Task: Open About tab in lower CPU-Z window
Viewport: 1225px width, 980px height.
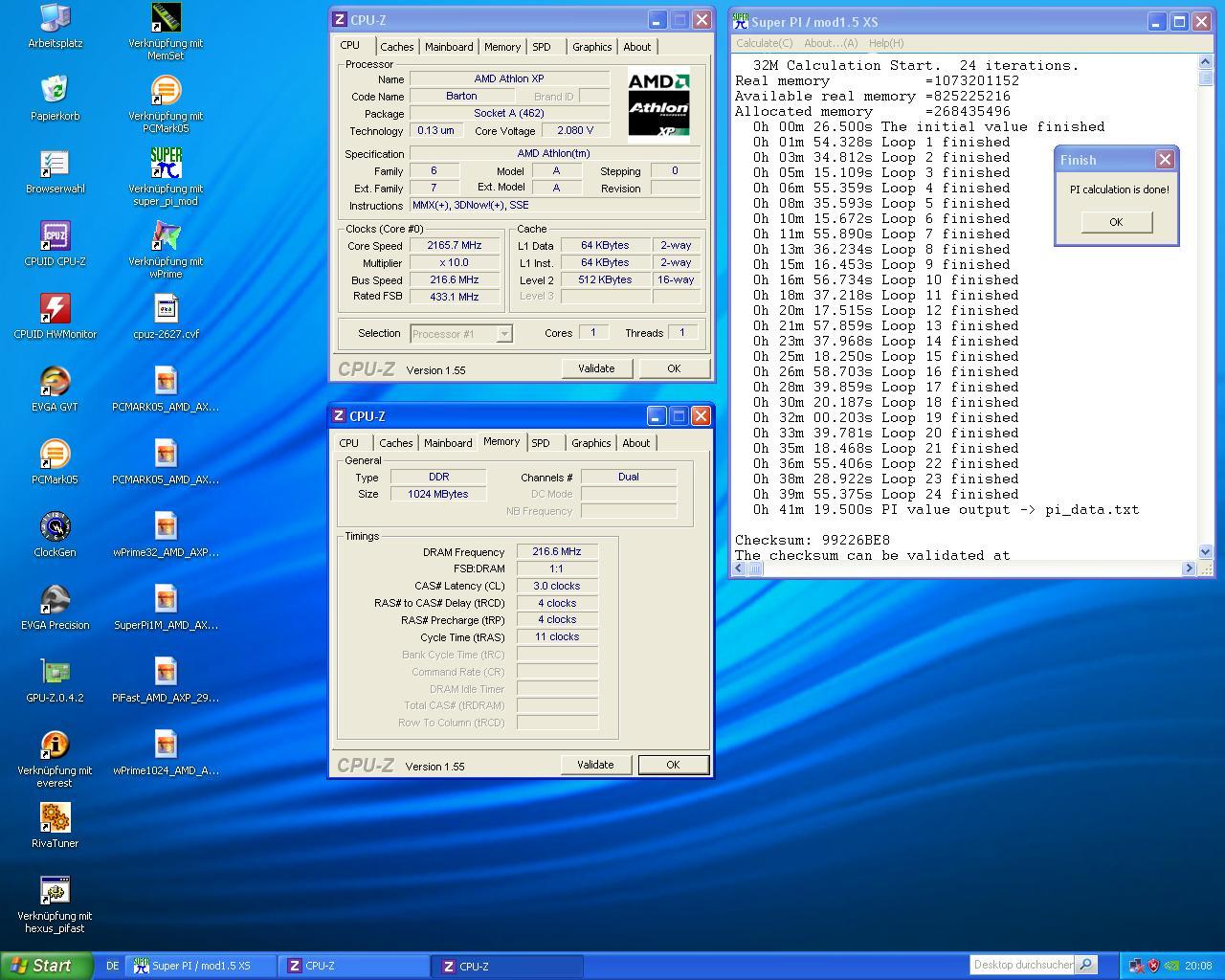Action: (635, 443)
